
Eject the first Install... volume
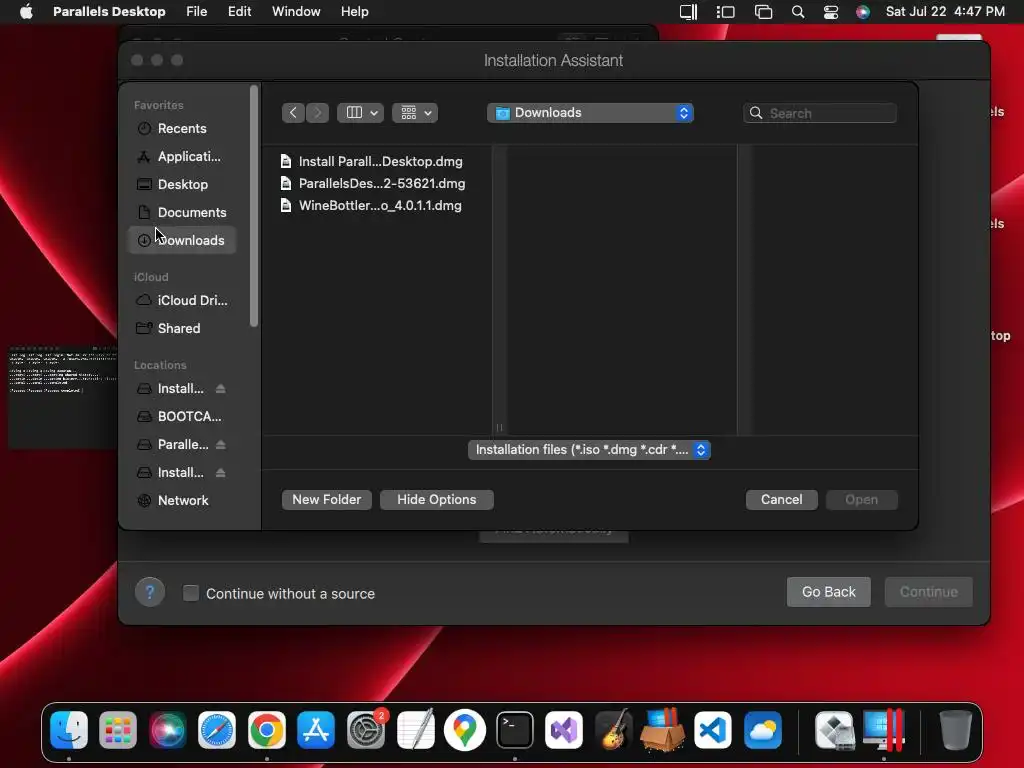click(x=221, y=389)
